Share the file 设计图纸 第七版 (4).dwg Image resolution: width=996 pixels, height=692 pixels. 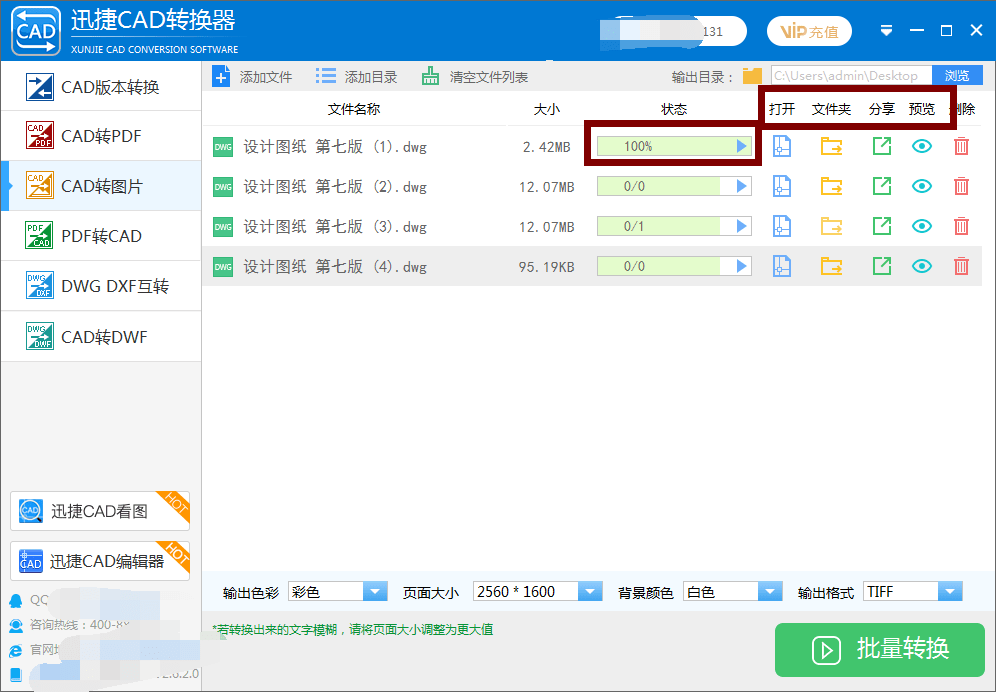[x=882, y=266]
